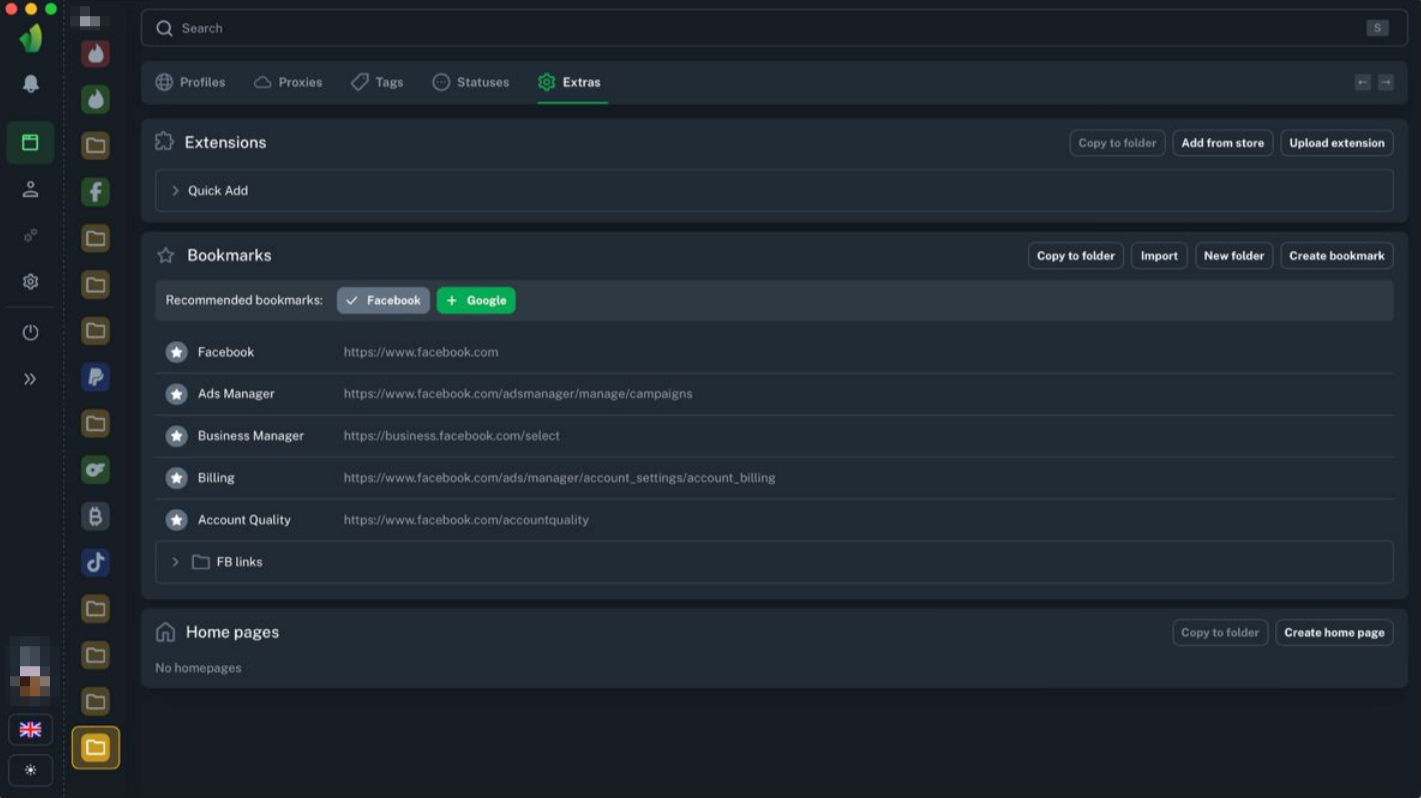Open the user avatar in sidebar
Screen dimensions: 1421x798
coord(30,672)
